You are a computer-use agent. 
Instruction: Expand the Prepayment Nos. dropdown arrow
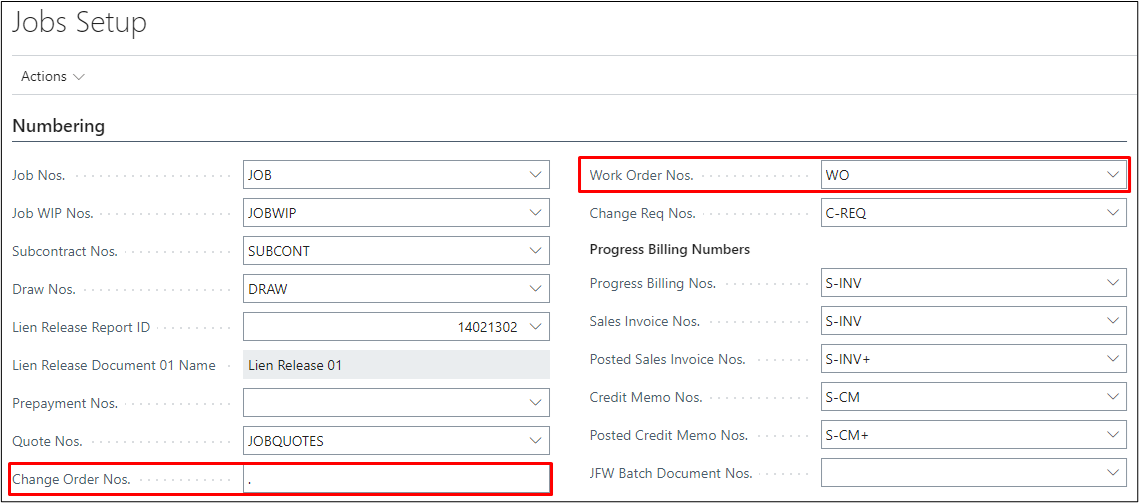(536, 403)
